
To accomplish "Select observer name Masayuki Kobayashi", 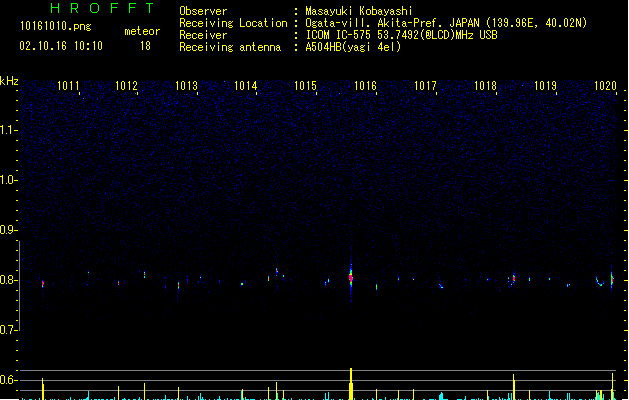I will [359, 11].
